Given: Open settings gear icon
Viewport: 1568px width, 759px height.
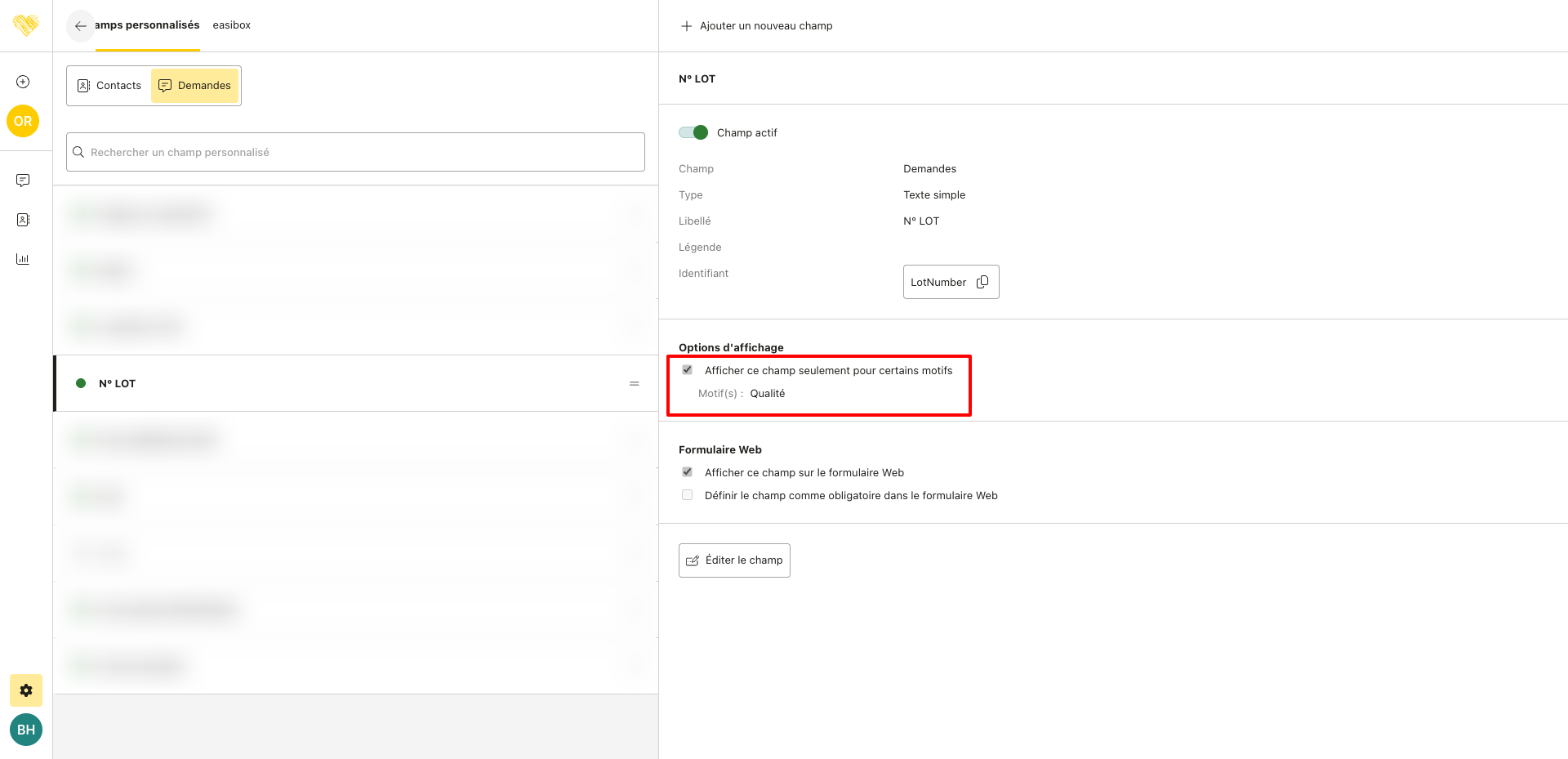Looking at the screenshot, I should (x=26, y=690).
